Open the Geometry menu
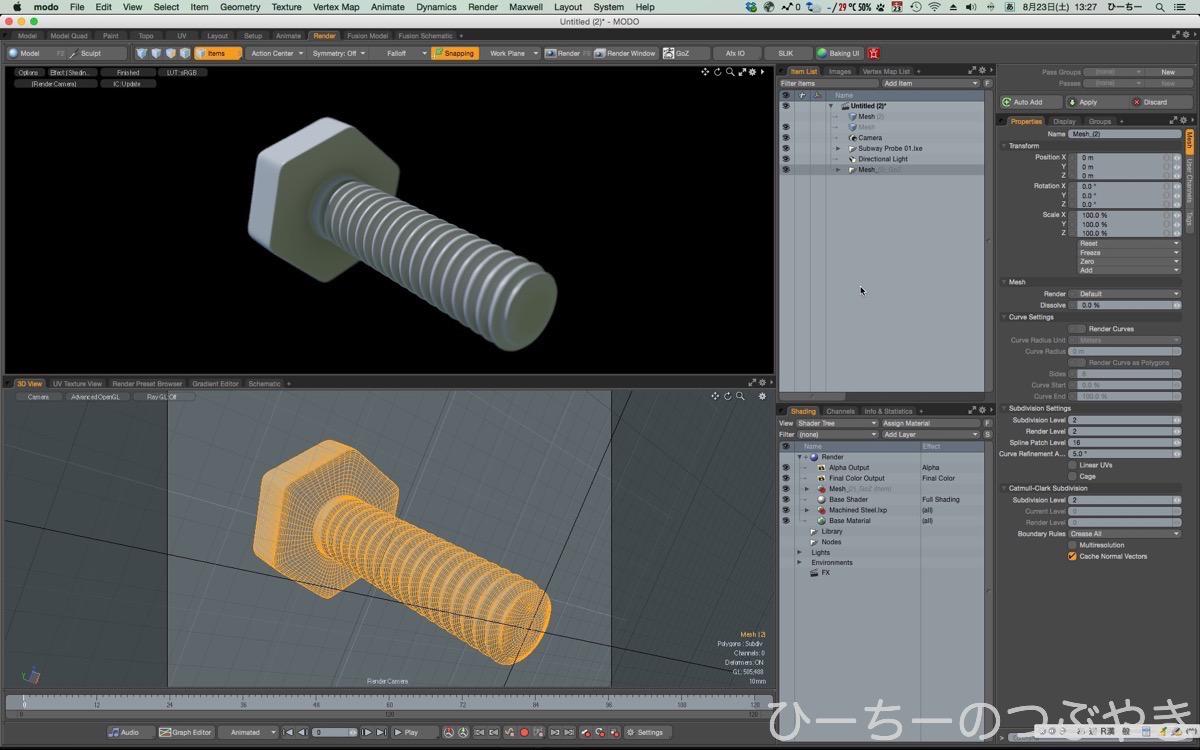 pyautogui.click(x=240, y=7)
